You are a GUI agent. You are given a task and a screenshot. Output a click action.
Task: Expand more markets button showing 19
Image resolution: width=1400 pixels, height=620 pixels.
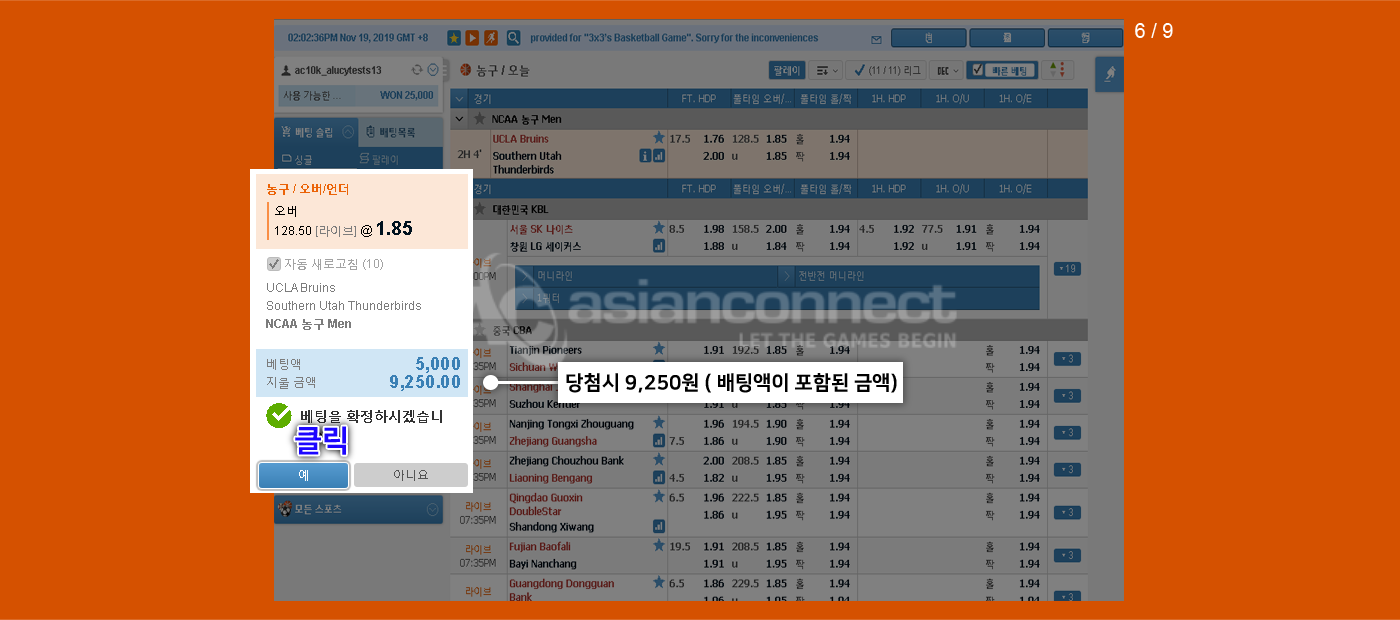(1065, 268)
